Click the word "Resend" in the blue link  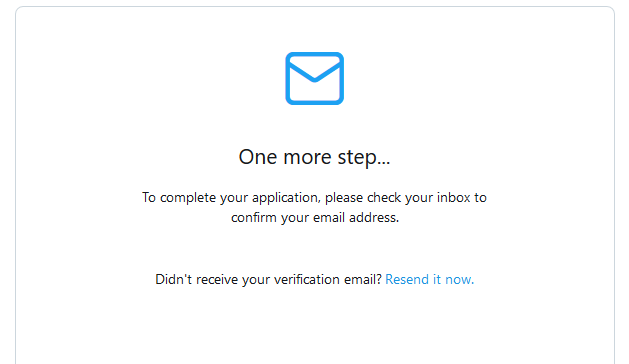(x=407, y=279)
